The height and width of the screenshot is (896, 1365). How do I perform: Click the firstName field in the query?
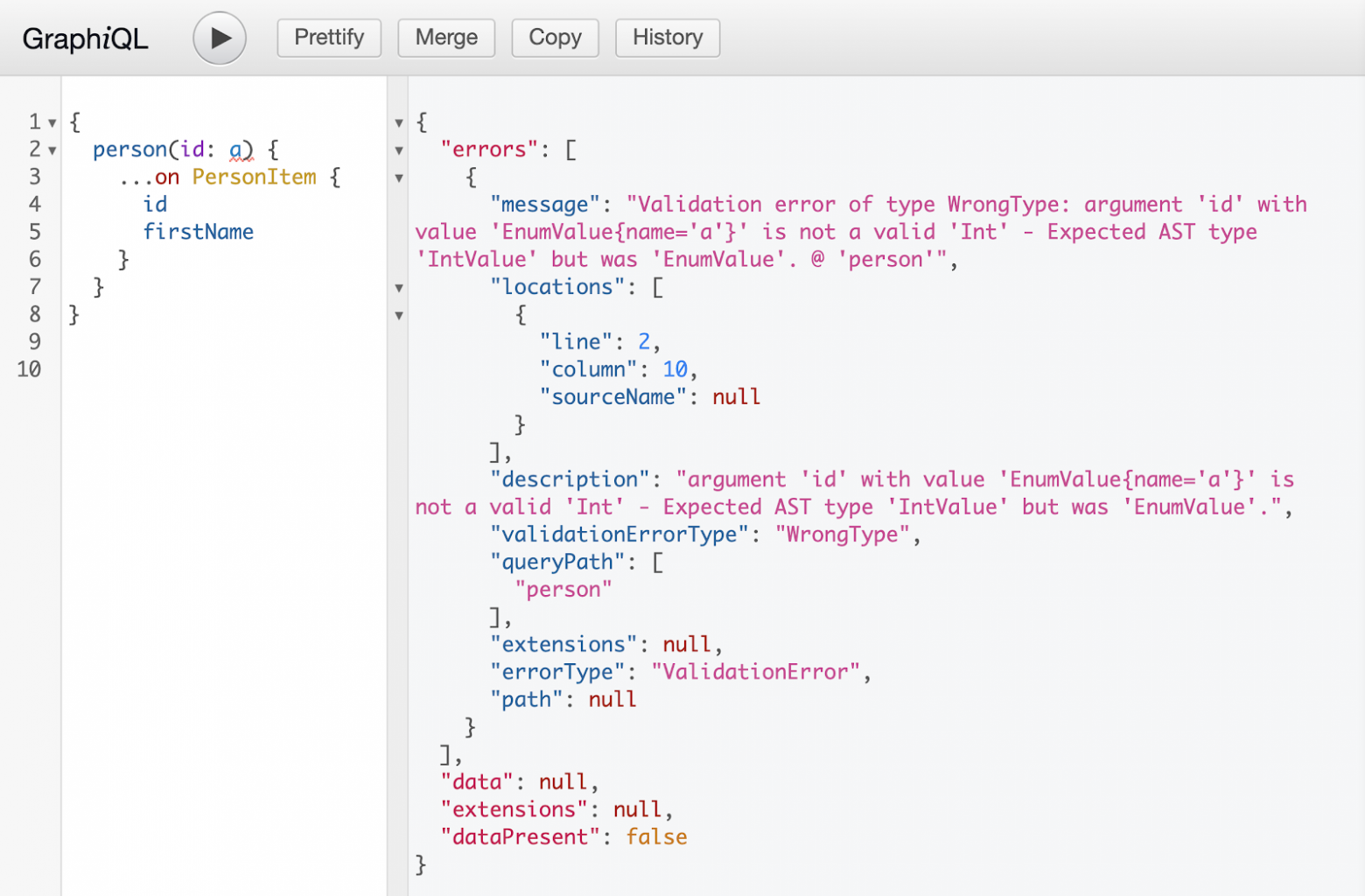(x=199, y=232)
